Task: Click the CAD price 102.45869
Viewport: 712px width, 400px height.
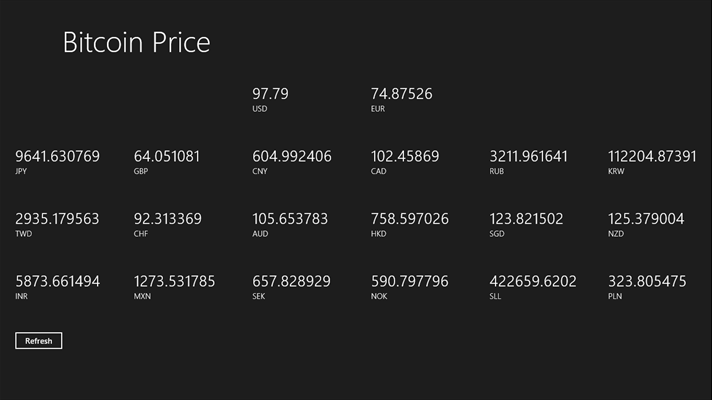Action: [405, 157]
